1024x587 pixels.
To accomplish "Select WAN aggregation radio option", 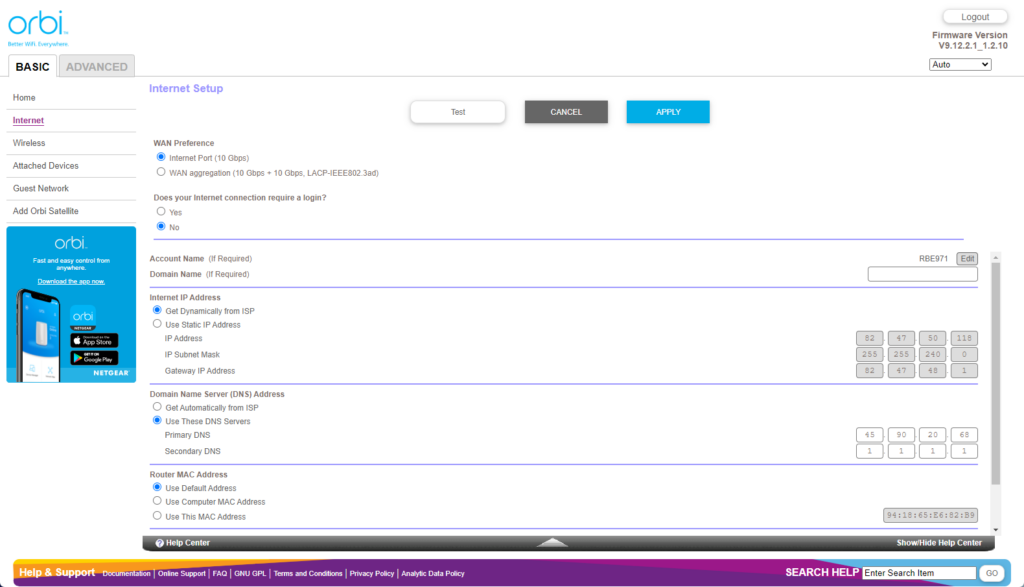I will [x=161, y=172].
